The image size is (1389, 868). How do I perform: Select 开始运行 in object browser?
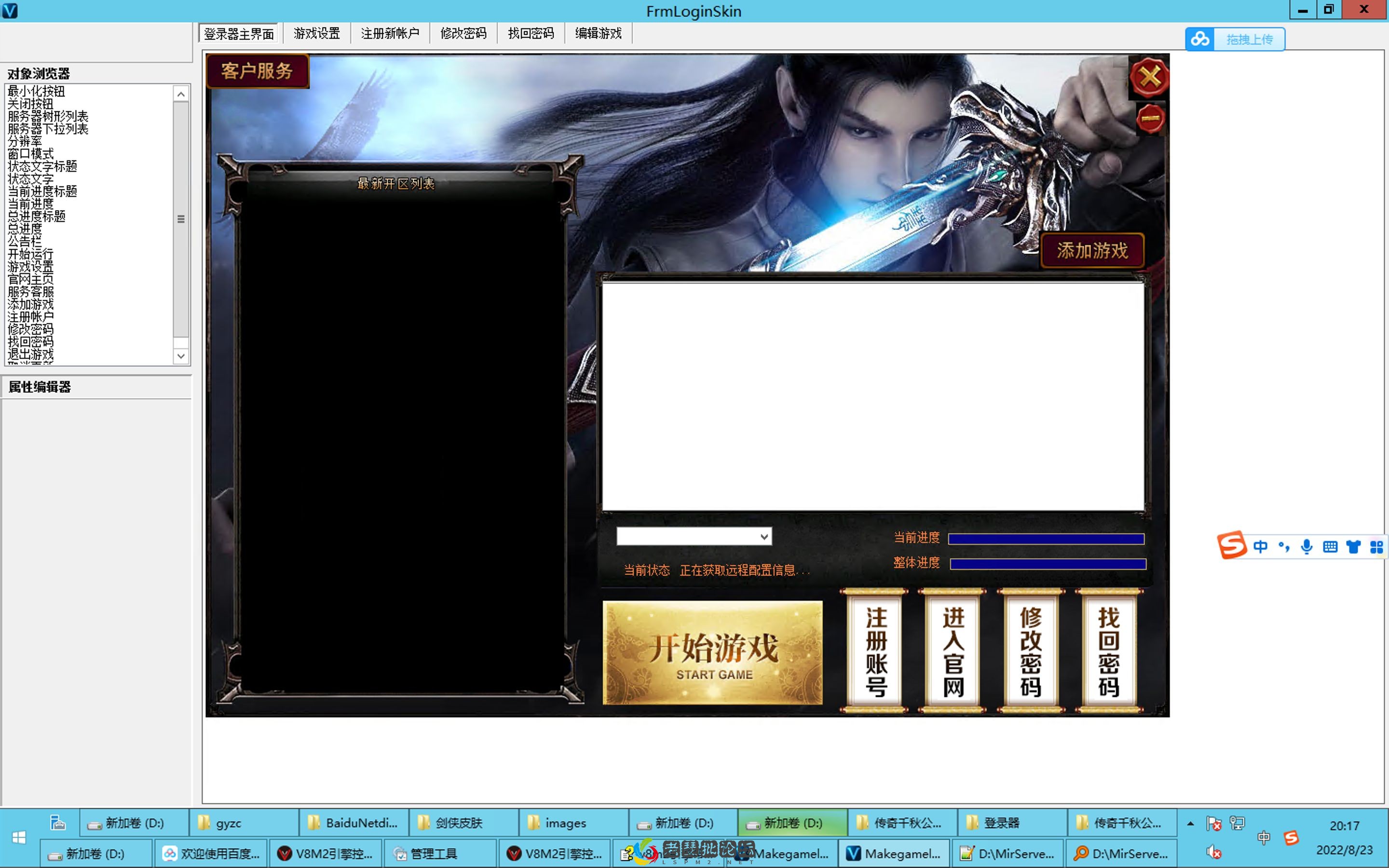30,254
